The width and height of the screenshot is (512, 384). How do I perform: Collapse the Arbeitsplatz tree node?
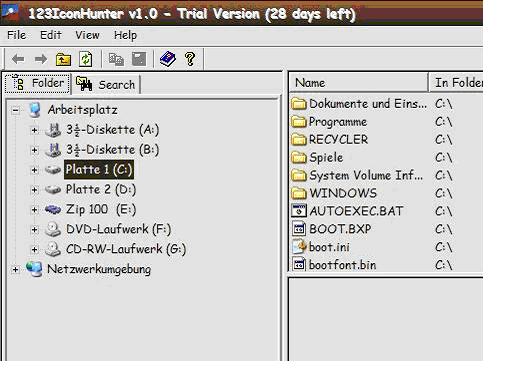coord(15,110)
